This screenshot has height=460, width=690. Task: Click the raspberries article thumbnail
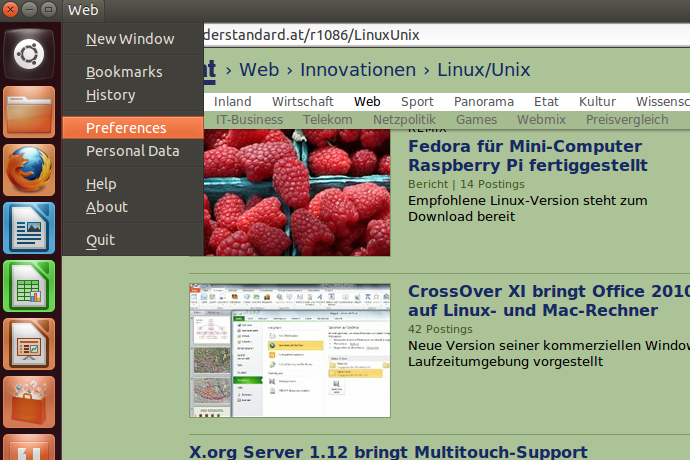coord(297,193)
